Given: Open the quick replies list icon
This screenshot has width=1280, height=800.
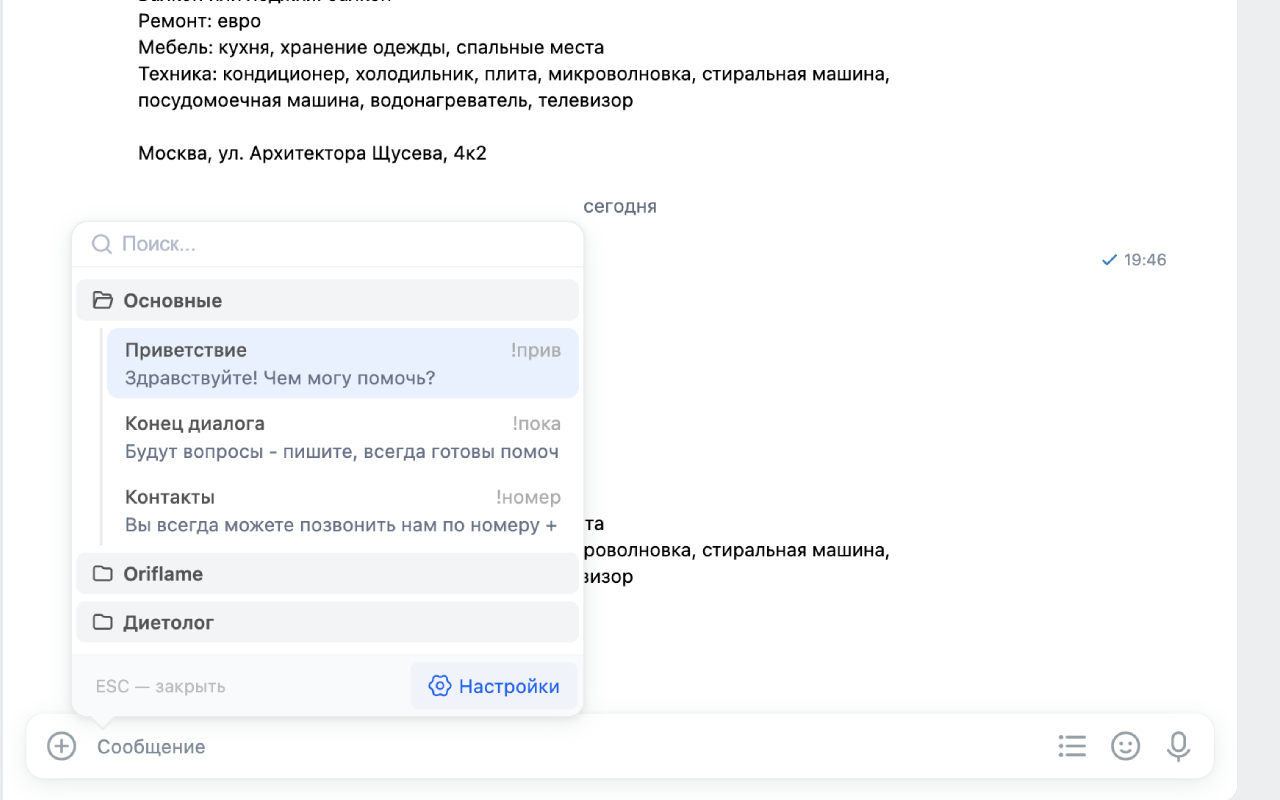Looking at the screenshot, I should pyautogui.click(x=1072, y=746).
